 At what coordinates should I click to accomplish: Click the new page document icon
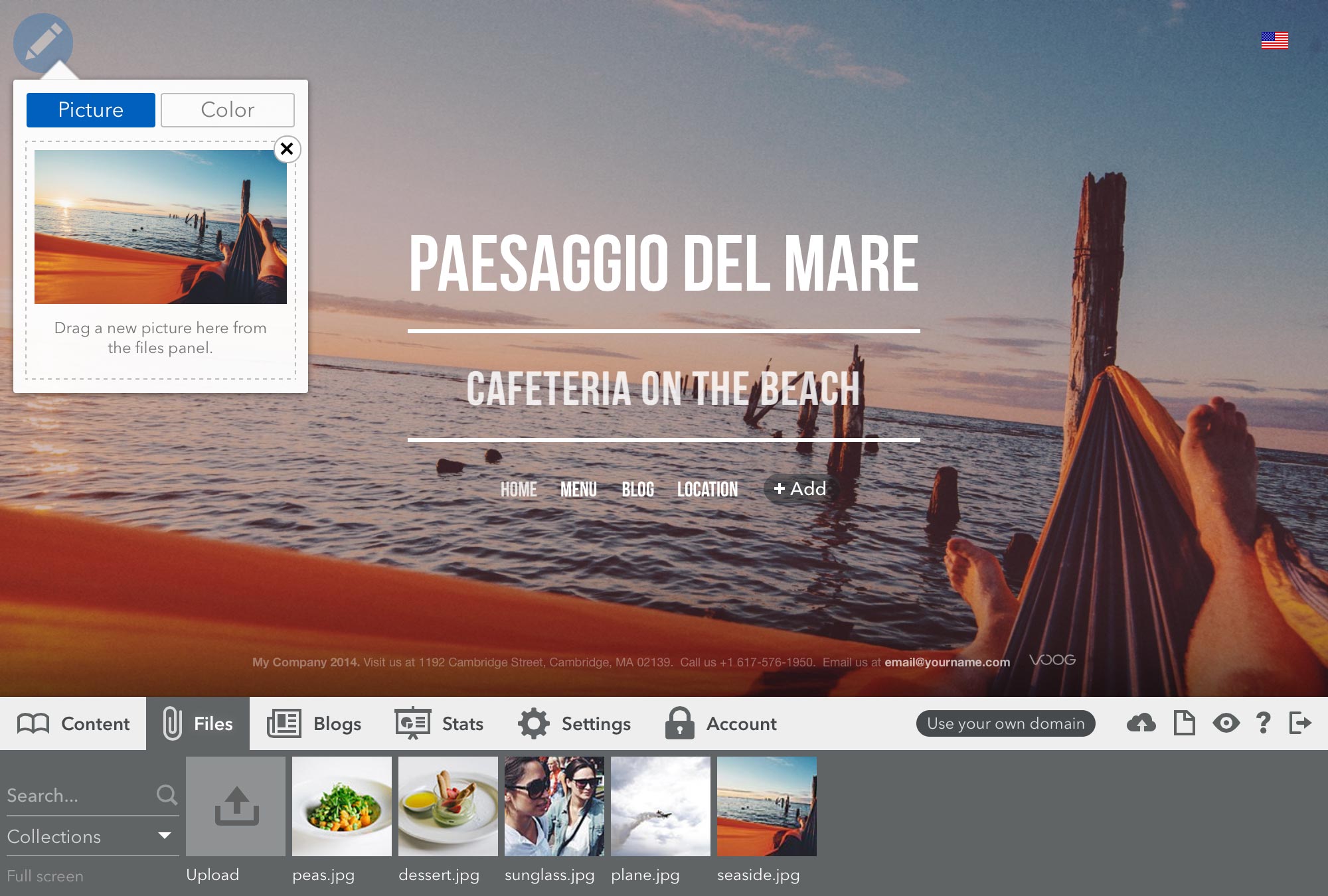1184,723
